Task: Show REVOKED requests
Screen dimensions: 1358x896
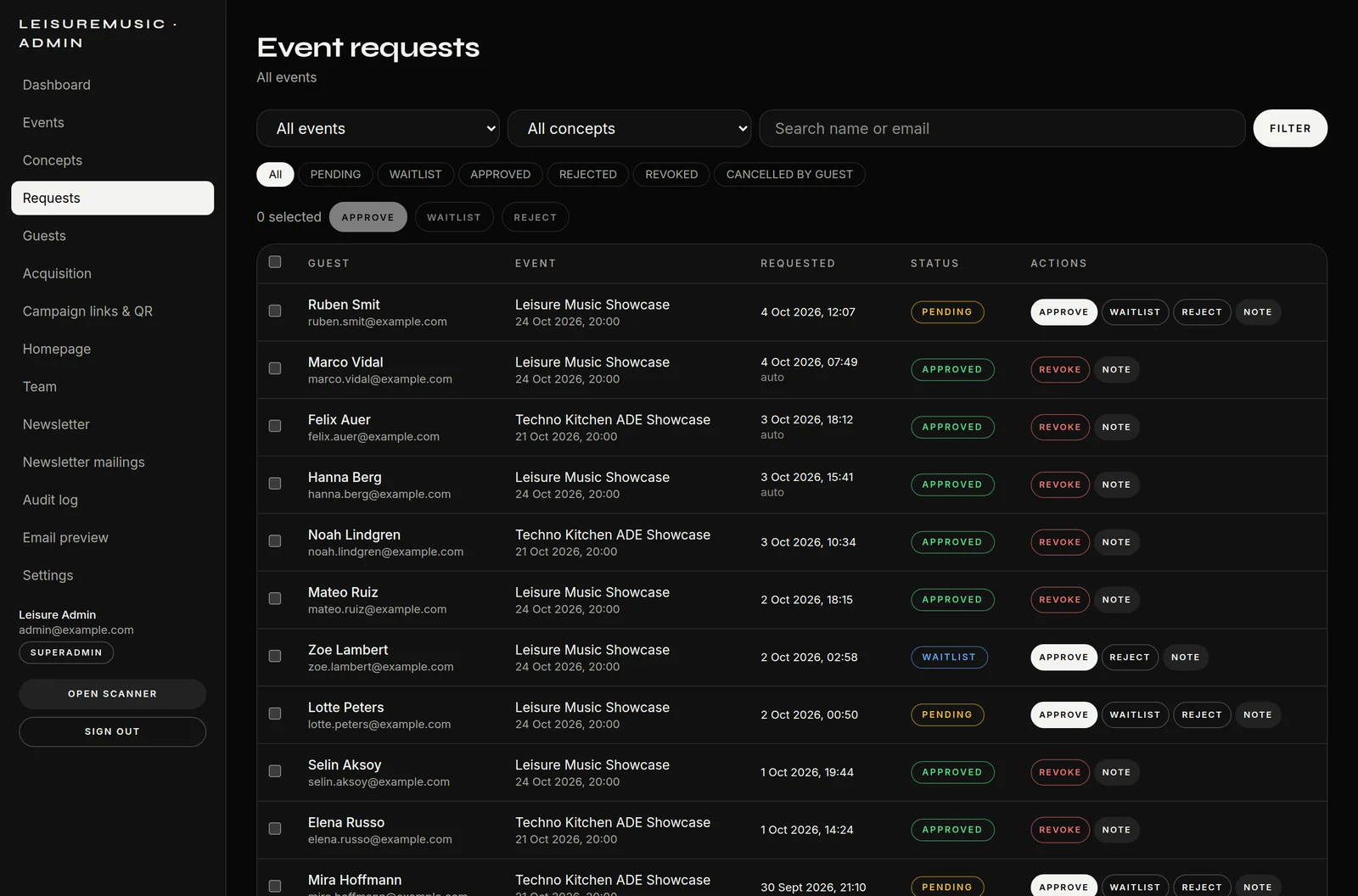Action: click(671, 174)
